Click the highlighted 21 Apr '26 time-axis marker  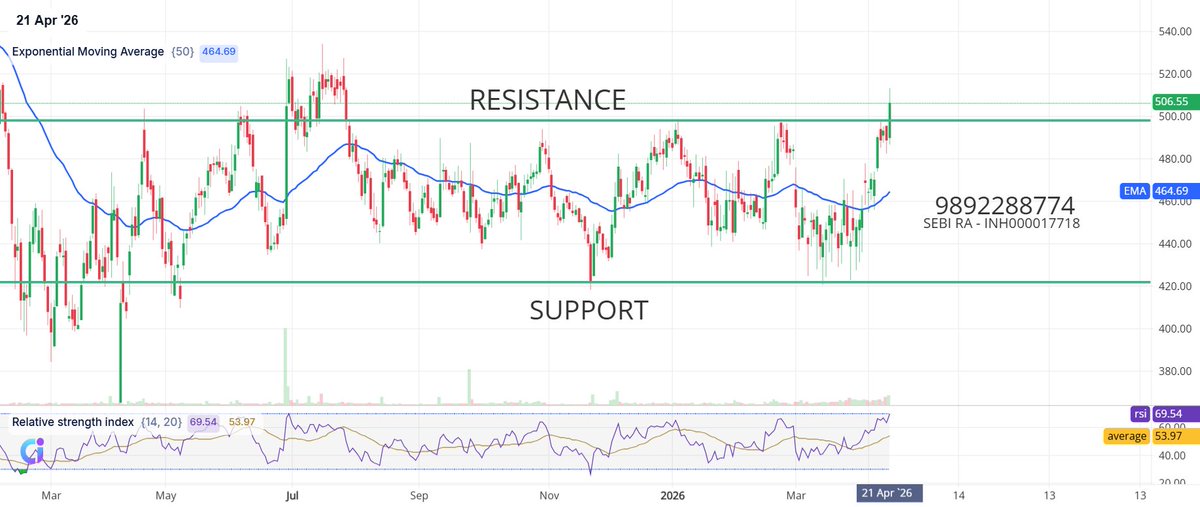tap(890, 494)
